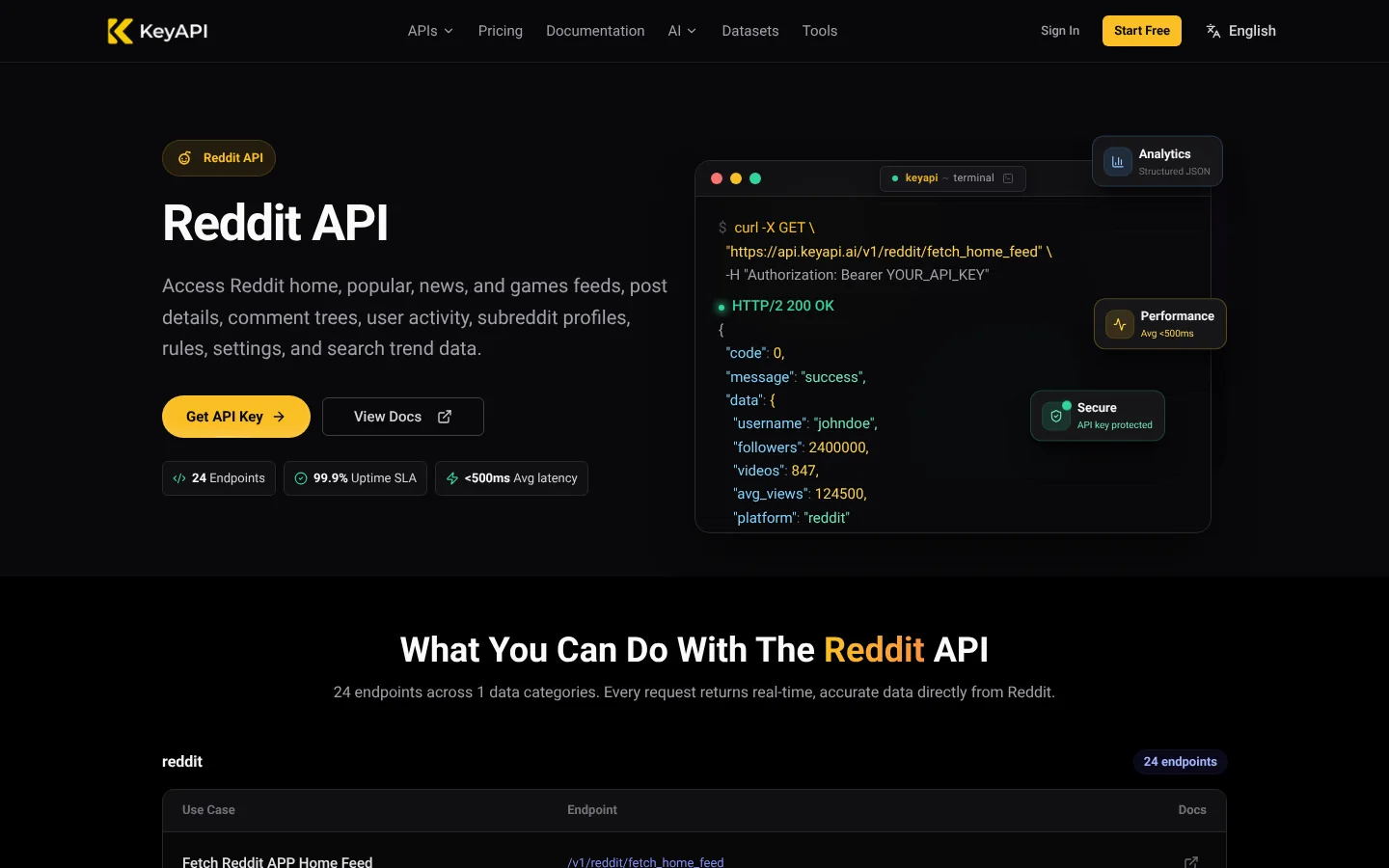Click the "platform": "reddit" line
This screenshot has width=1389, height=868.
[792, 518]
